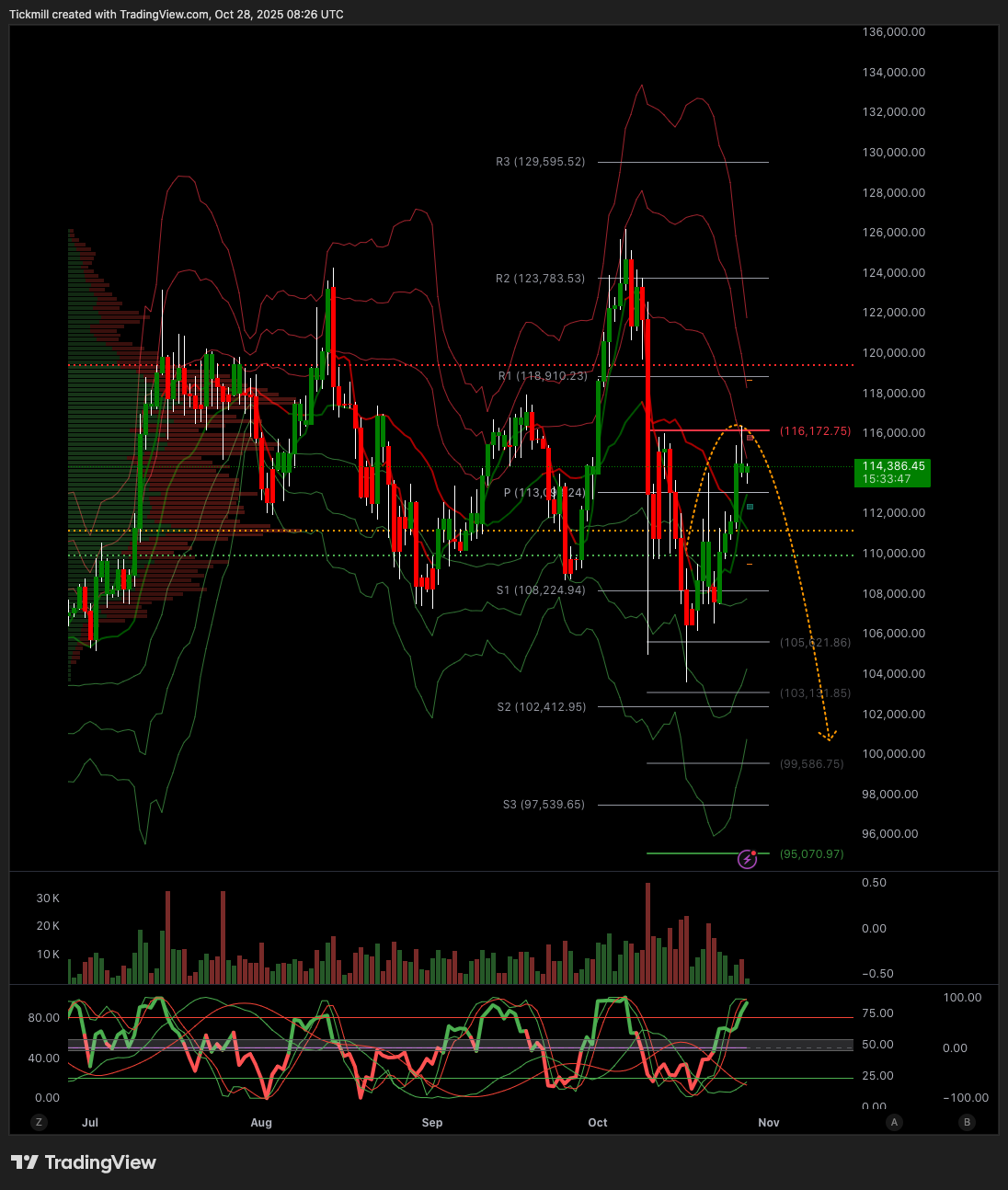Viewport: 1008px width, 1190px height.
Task: Click the purple lightning bolt event icon
Action: click(747, 860)
